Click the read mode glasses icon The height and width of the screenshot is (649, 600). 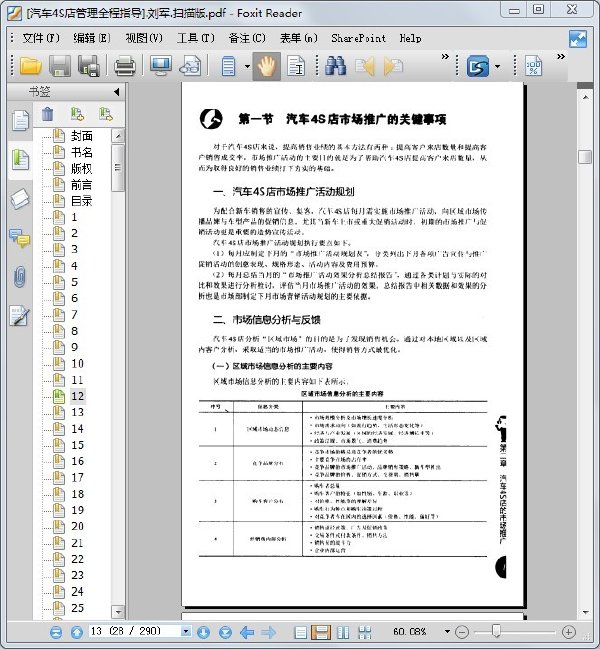190,66
